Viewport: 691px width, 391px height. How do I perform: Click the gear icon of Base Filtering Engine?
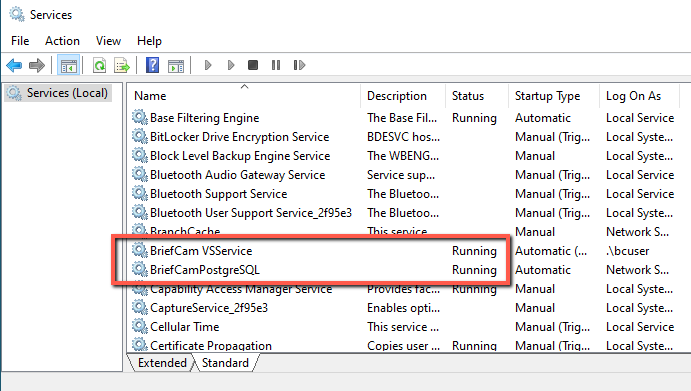[x=140, y=117]
